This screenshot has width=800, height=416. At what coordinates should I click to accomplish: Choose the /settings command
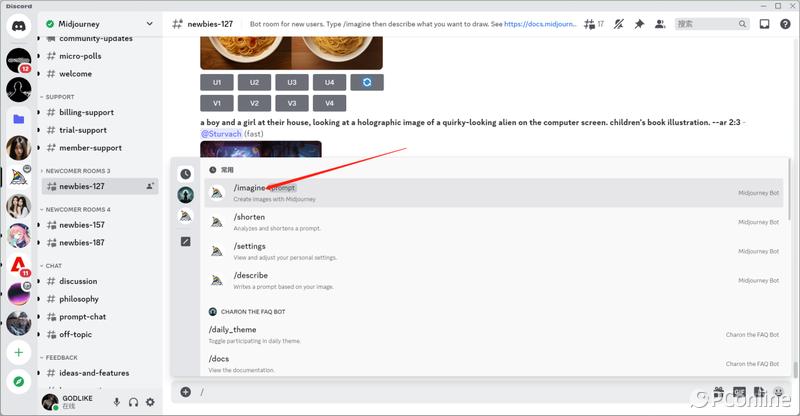click(493, 251)
